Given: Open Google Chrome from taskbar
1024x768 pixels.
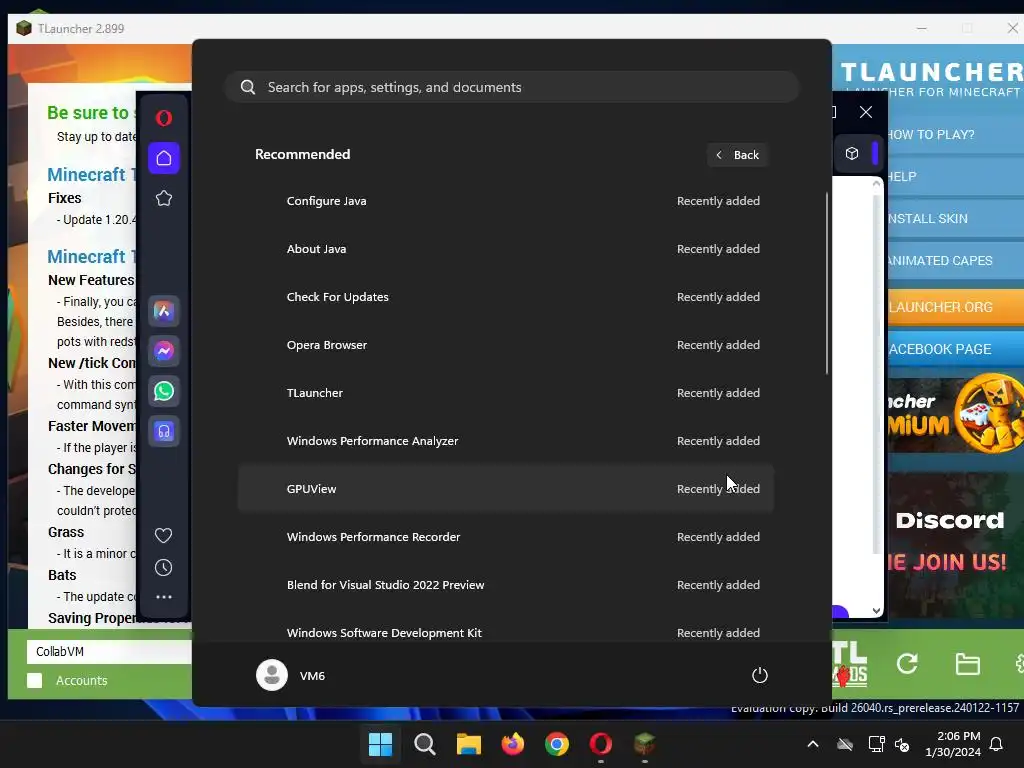Looking at the screenshot, I should coord(556,744).
